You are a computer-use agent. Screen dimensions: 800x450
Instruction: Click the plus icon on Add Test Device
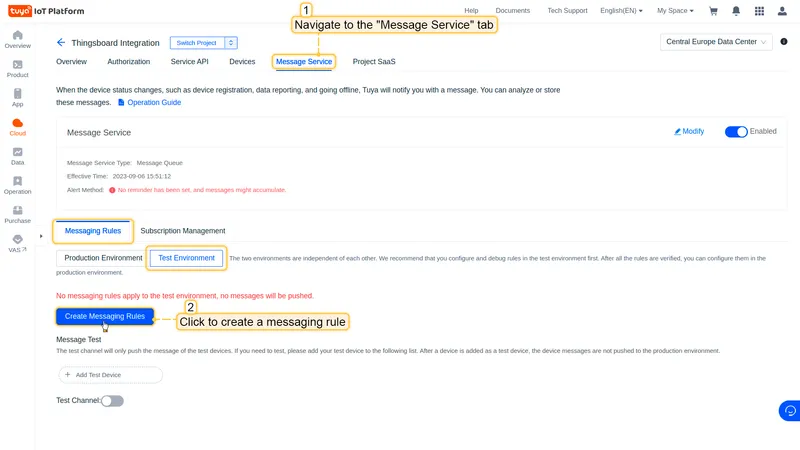tap(67, 374)
